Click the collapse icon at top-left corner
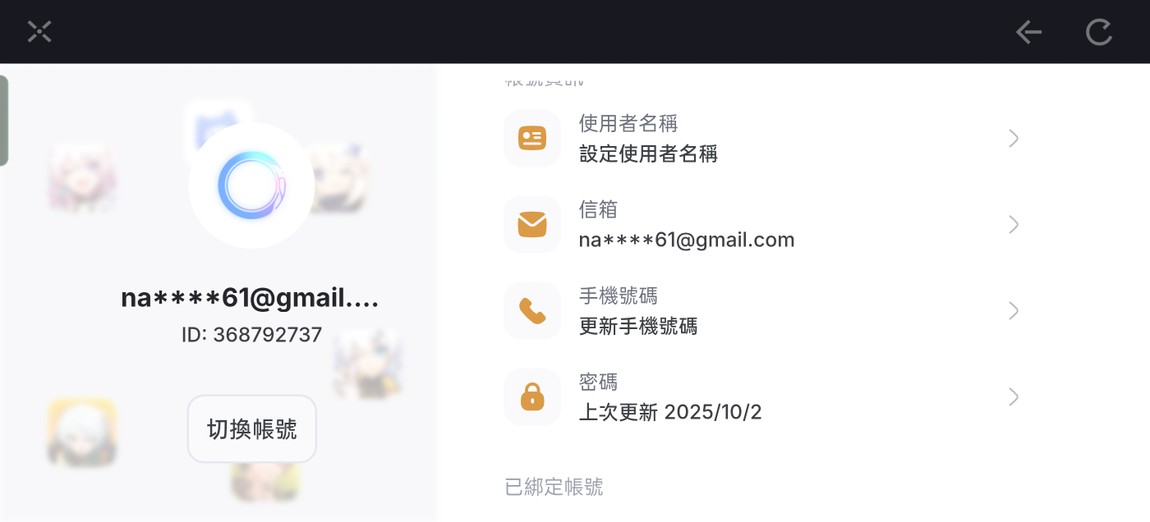 coord(39,32)
